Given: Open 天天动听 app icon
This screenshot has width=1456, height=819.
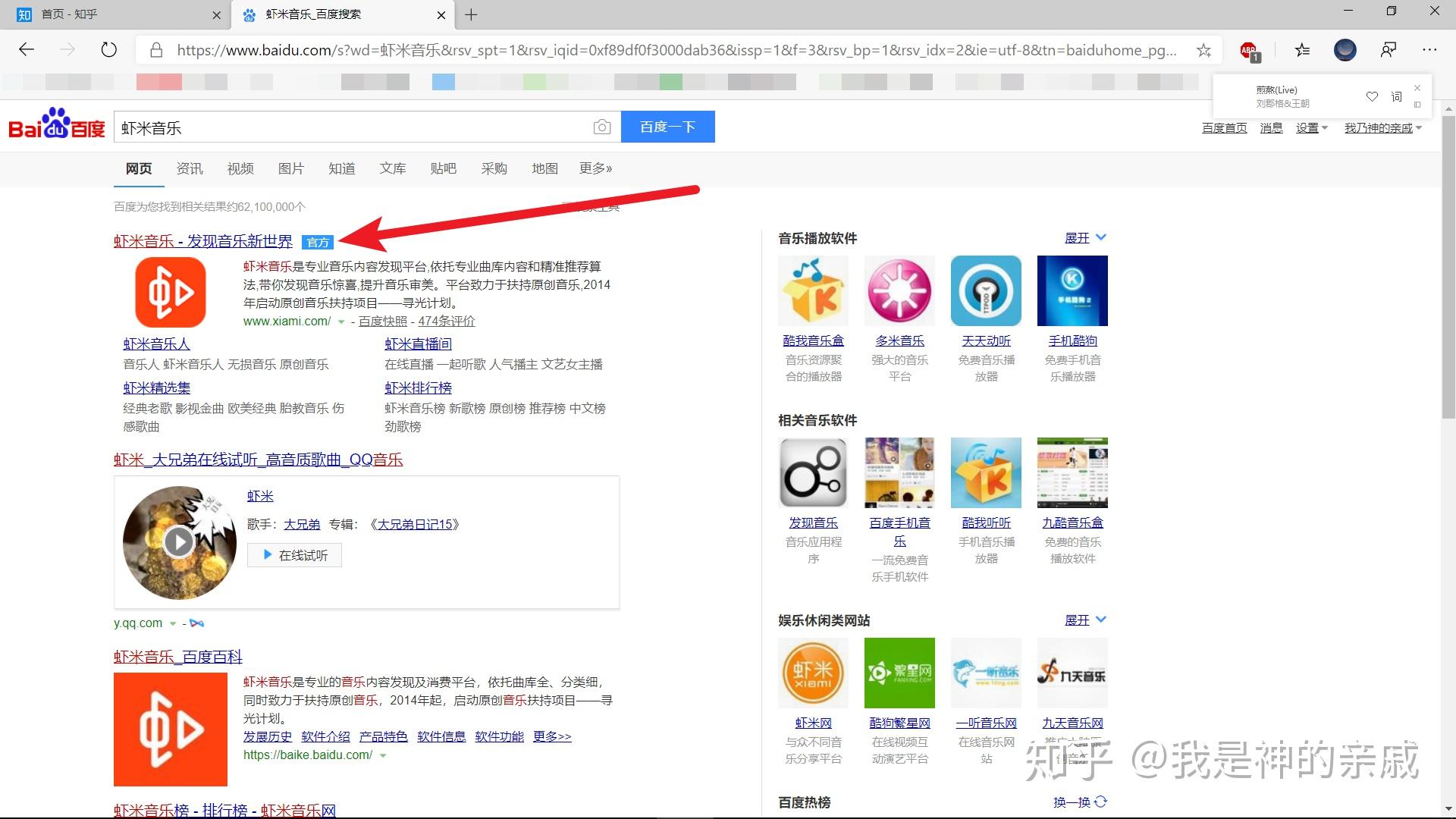Looking at the screenshot, I should 987,290.
